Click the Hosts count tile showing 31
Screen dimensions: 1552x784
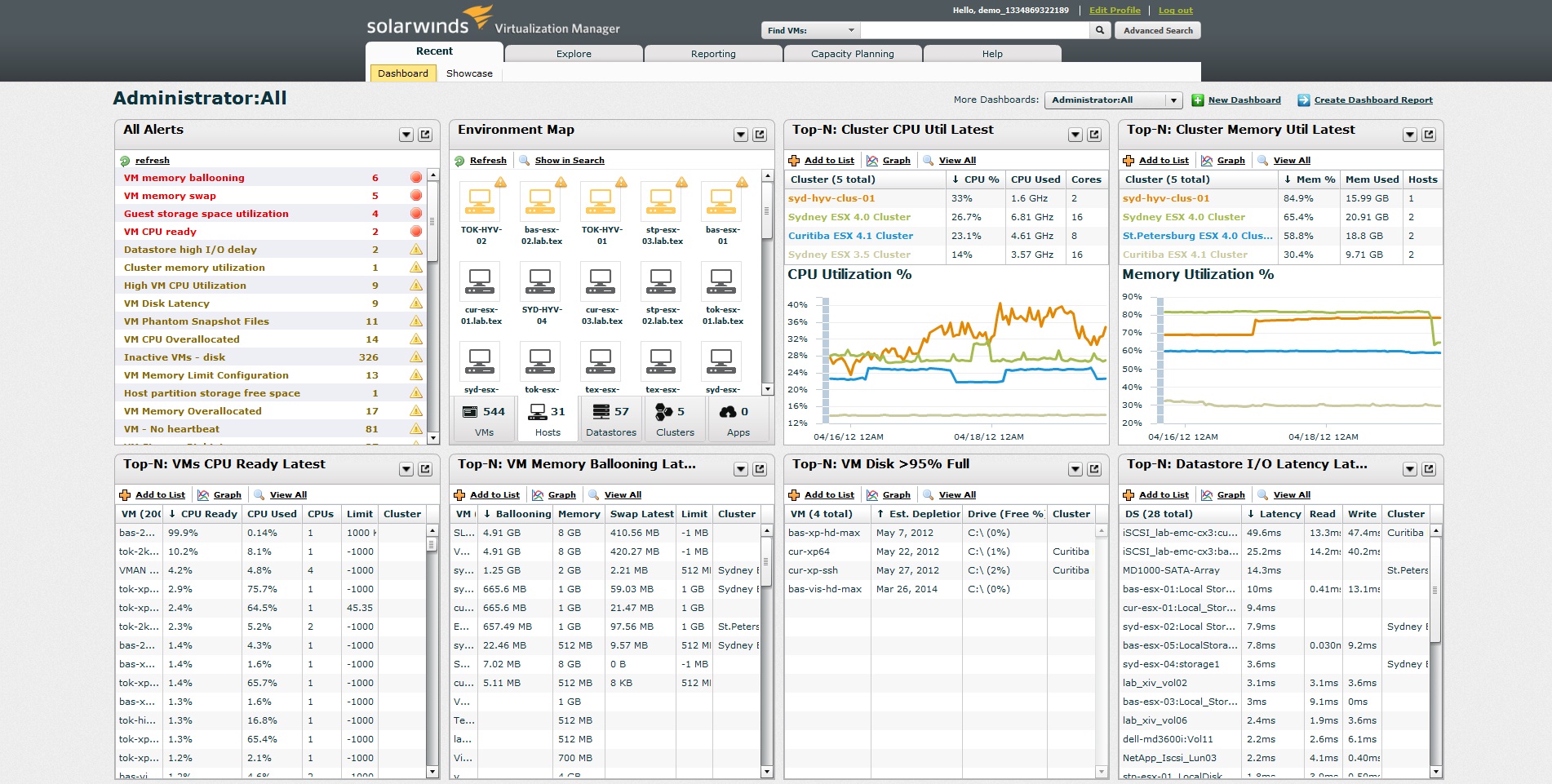[x=548, y=419]
